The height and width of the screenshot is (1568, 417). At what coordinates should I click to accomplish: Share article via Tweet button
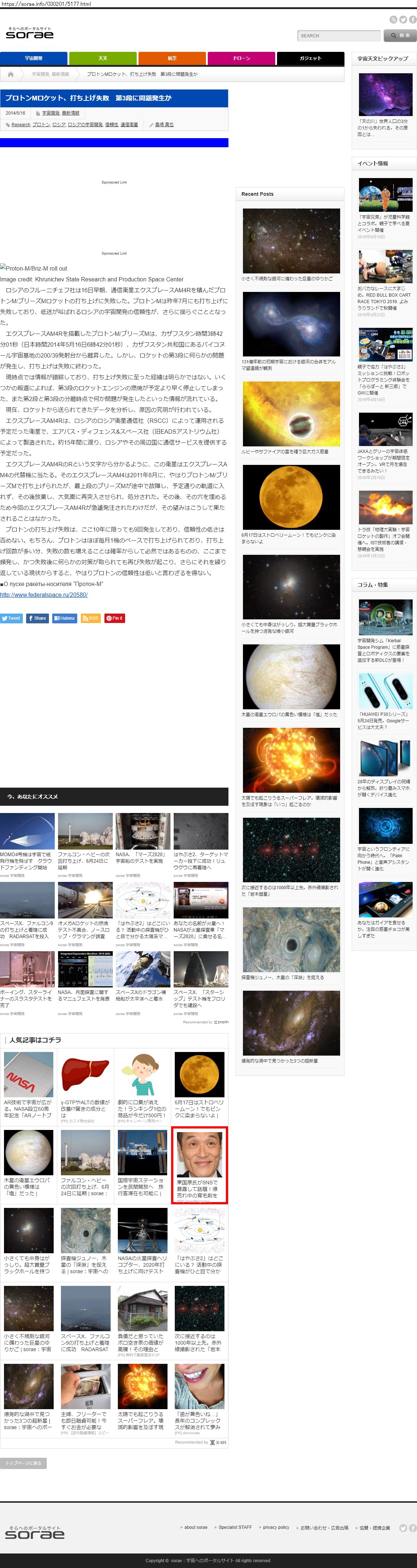point(12,618)
